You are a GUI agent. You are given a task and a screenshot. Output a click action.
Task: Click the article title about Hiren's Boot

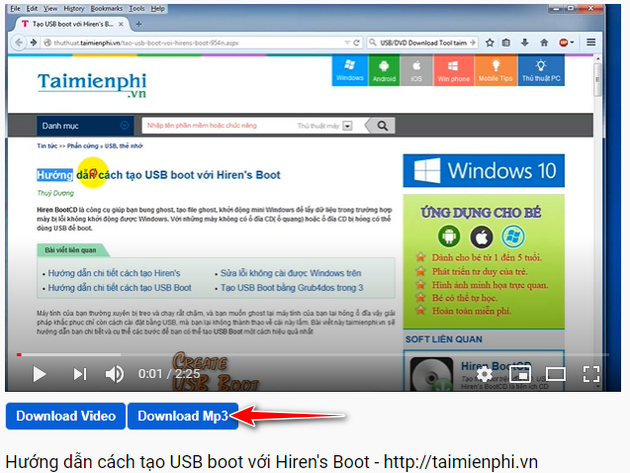click(158, 175)
